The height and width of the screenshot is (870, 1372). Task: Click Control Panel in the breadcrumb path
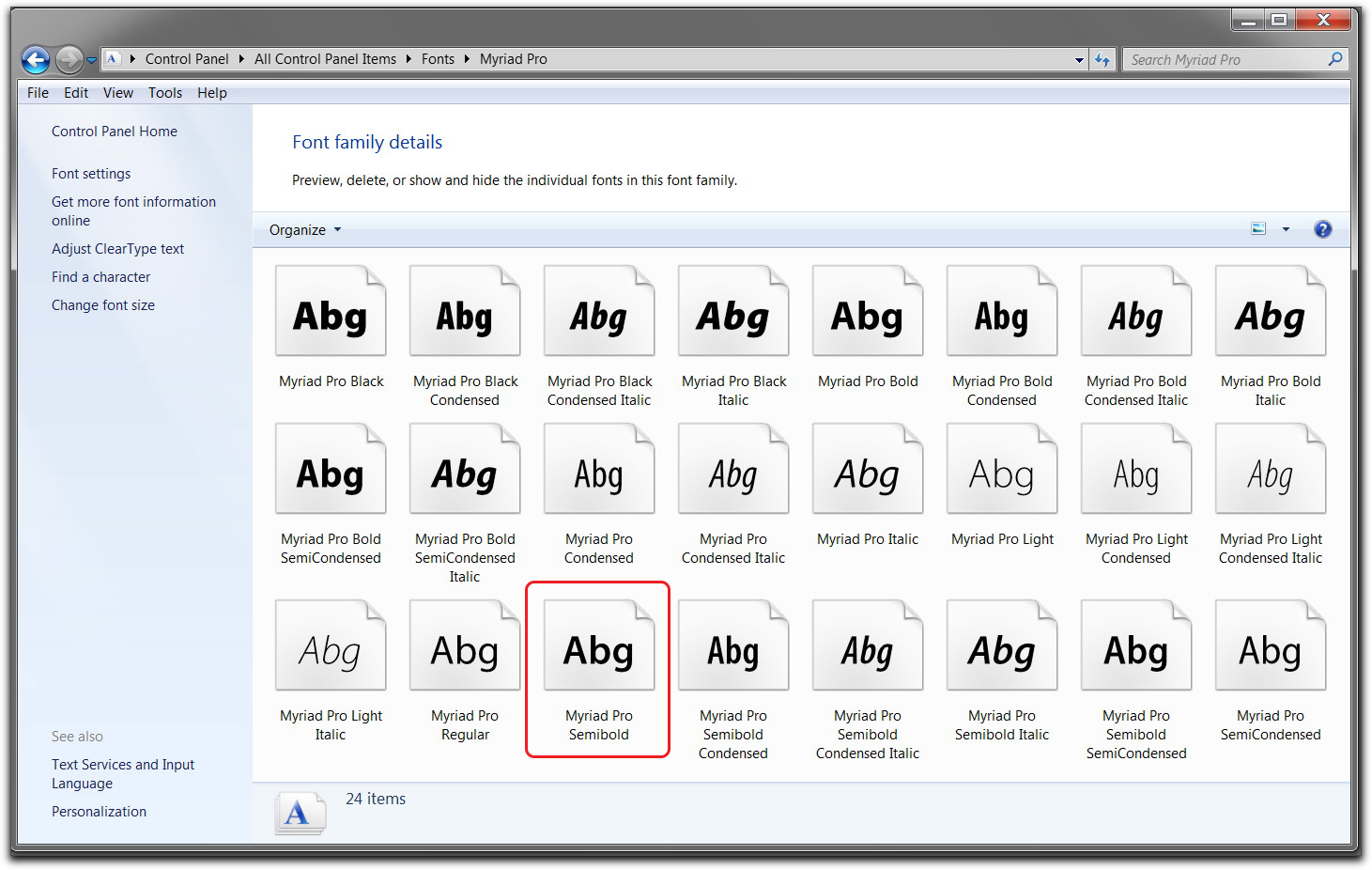pos(187,59)
